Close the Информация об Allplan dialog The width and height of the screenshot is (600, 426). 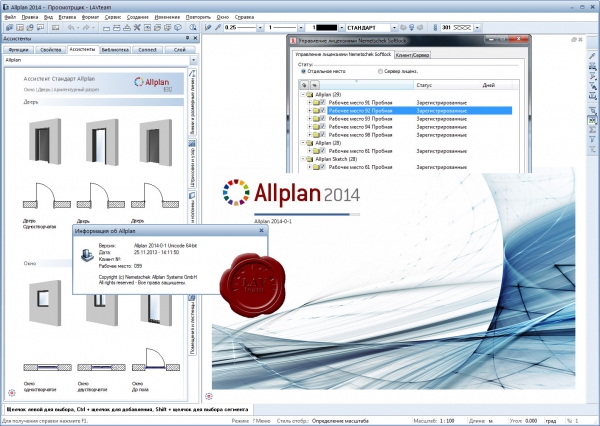point(261,230)
